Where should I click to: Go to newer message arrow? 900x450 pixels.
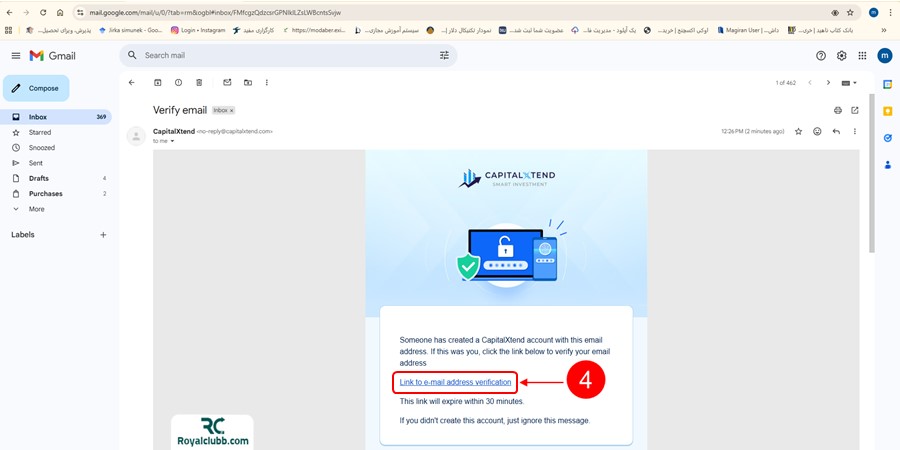[810, 83]
